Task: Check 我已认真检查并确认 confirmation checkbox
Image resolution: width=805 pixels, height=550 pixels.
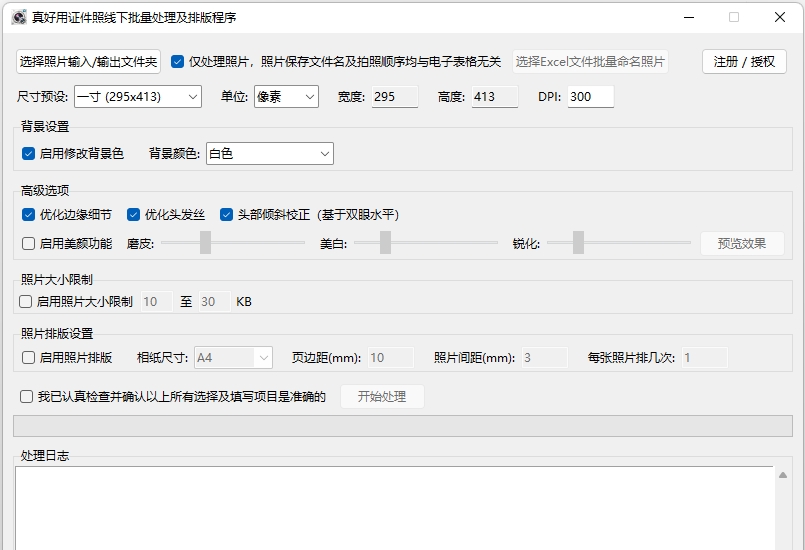Action: coord(26,396)
